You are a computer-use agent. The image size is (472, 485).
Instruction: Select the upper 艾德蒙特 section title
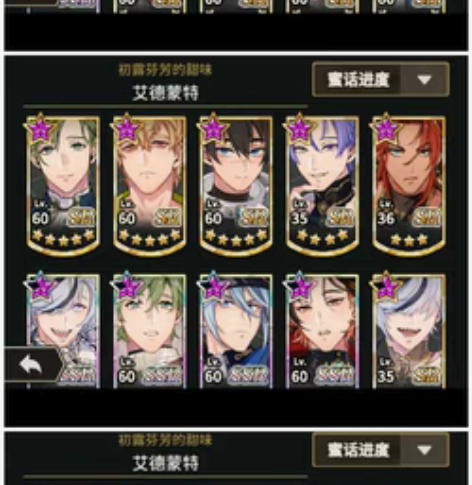tap(165, 93)
